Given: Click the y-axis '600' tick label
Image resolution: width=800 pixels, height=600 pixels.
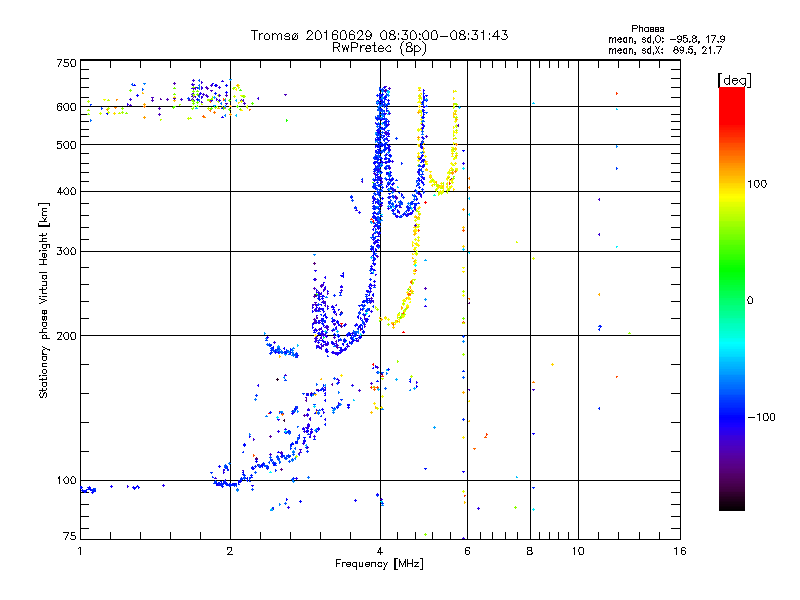Looking at the screenshot, I should coord(66,107).
